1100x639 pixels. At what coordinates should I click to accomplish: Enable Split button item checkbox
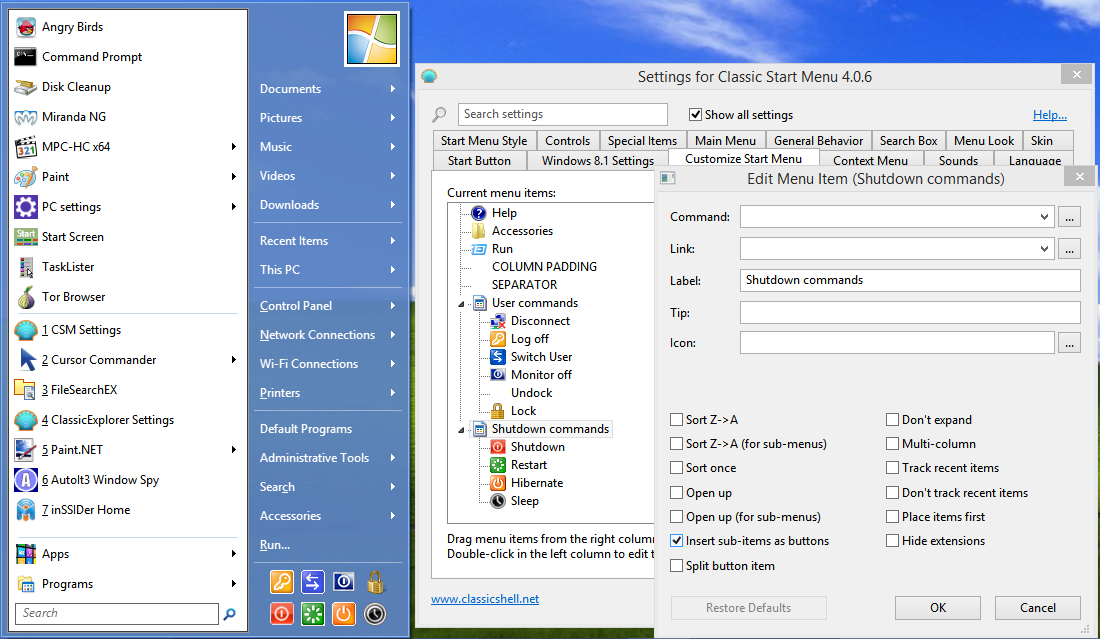[676, 565]
